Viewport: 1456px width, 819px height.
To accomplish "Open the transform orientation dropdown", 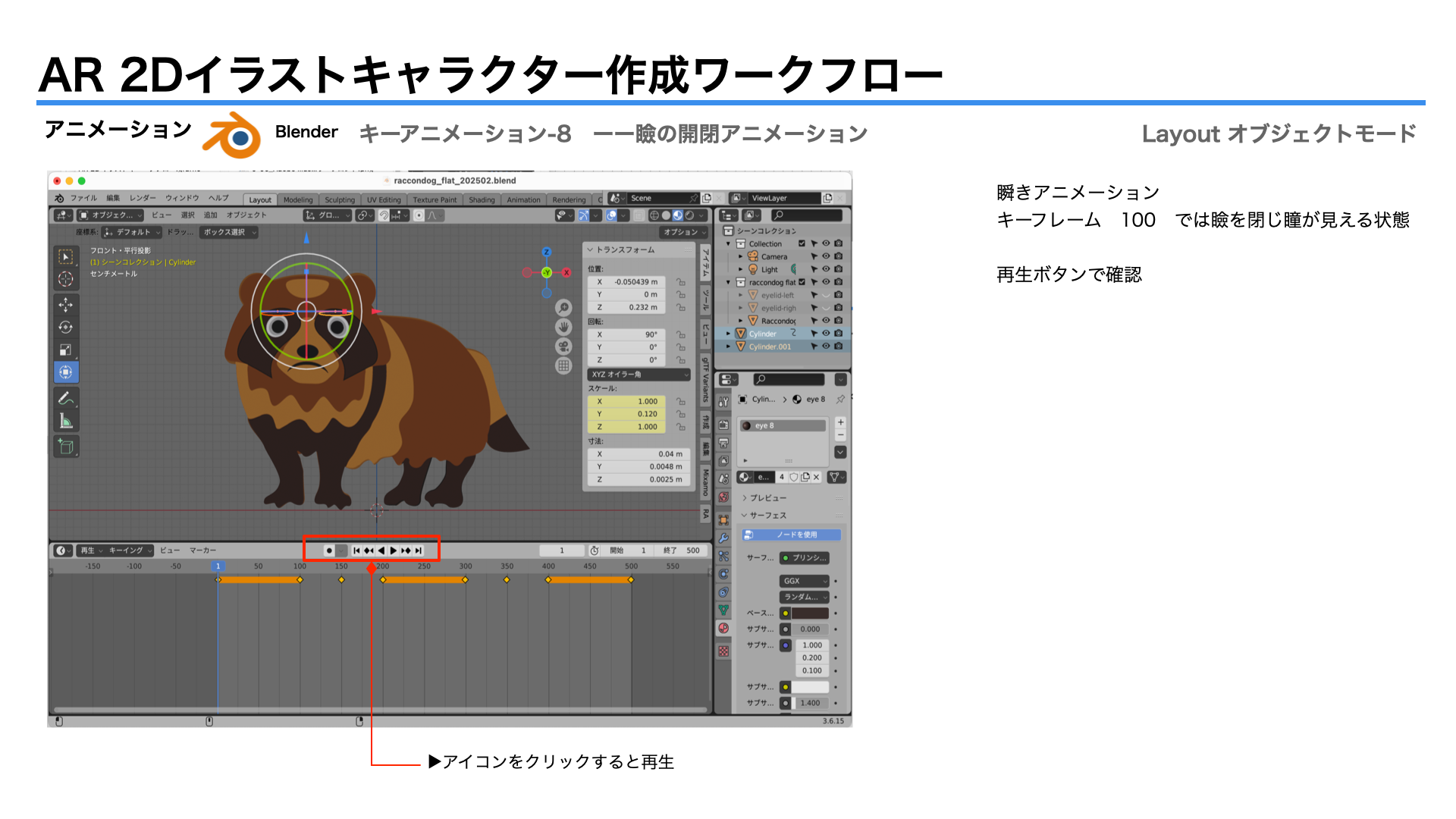I will [328, 215].
